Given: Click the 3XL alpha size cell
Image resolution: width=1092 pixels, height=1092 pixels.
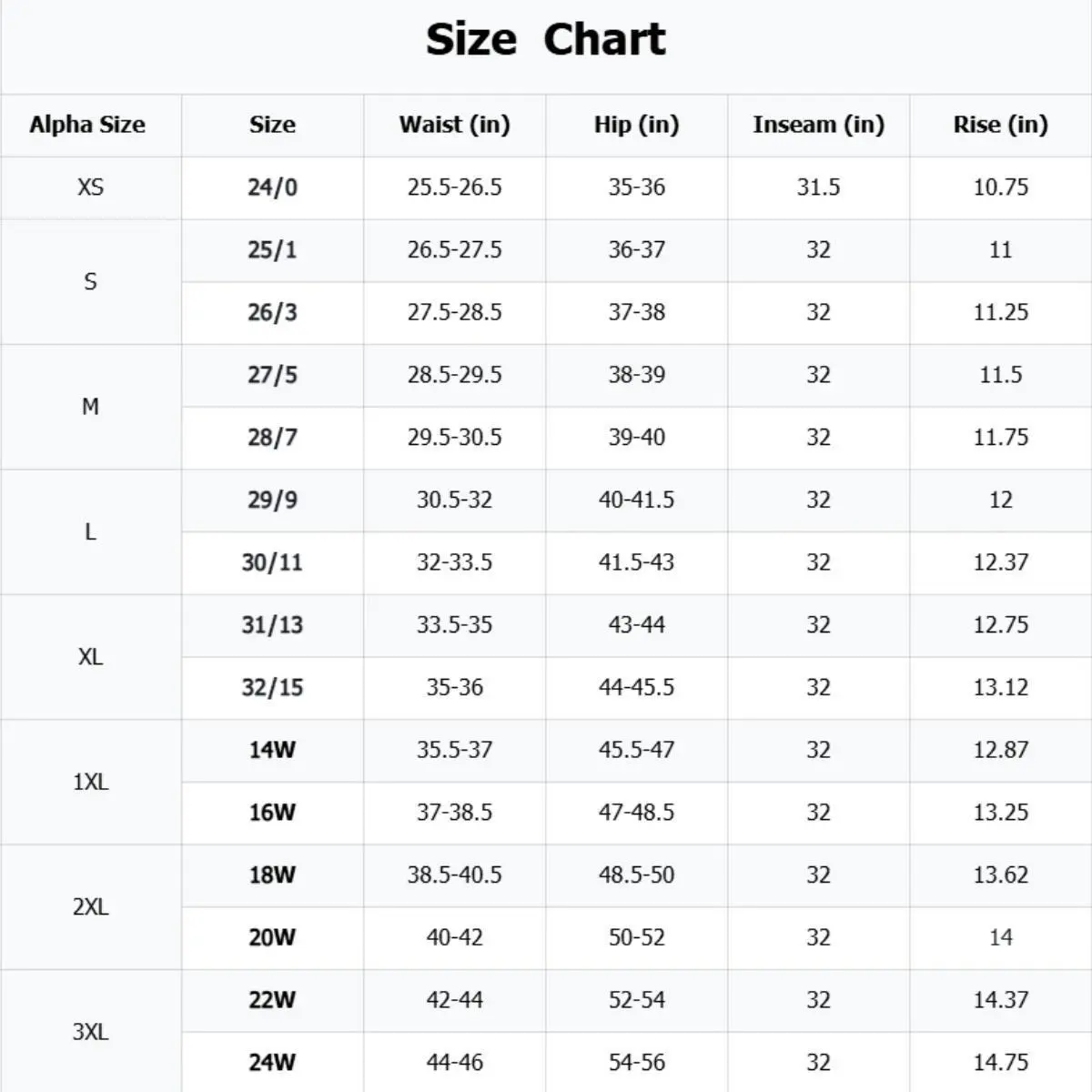Looking at the screenshot, I should [90, 1032].
